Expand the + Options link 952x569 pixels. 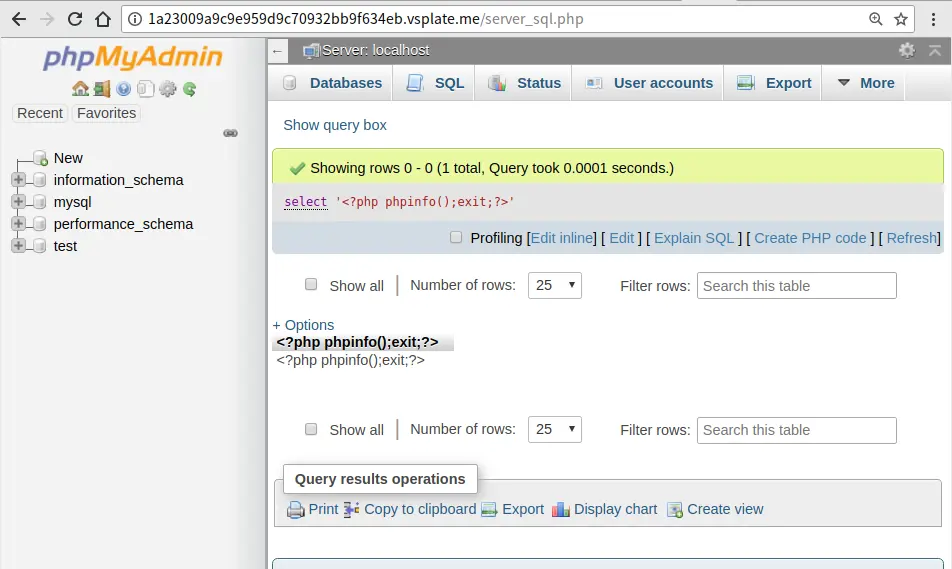click(x=303, y=325)
